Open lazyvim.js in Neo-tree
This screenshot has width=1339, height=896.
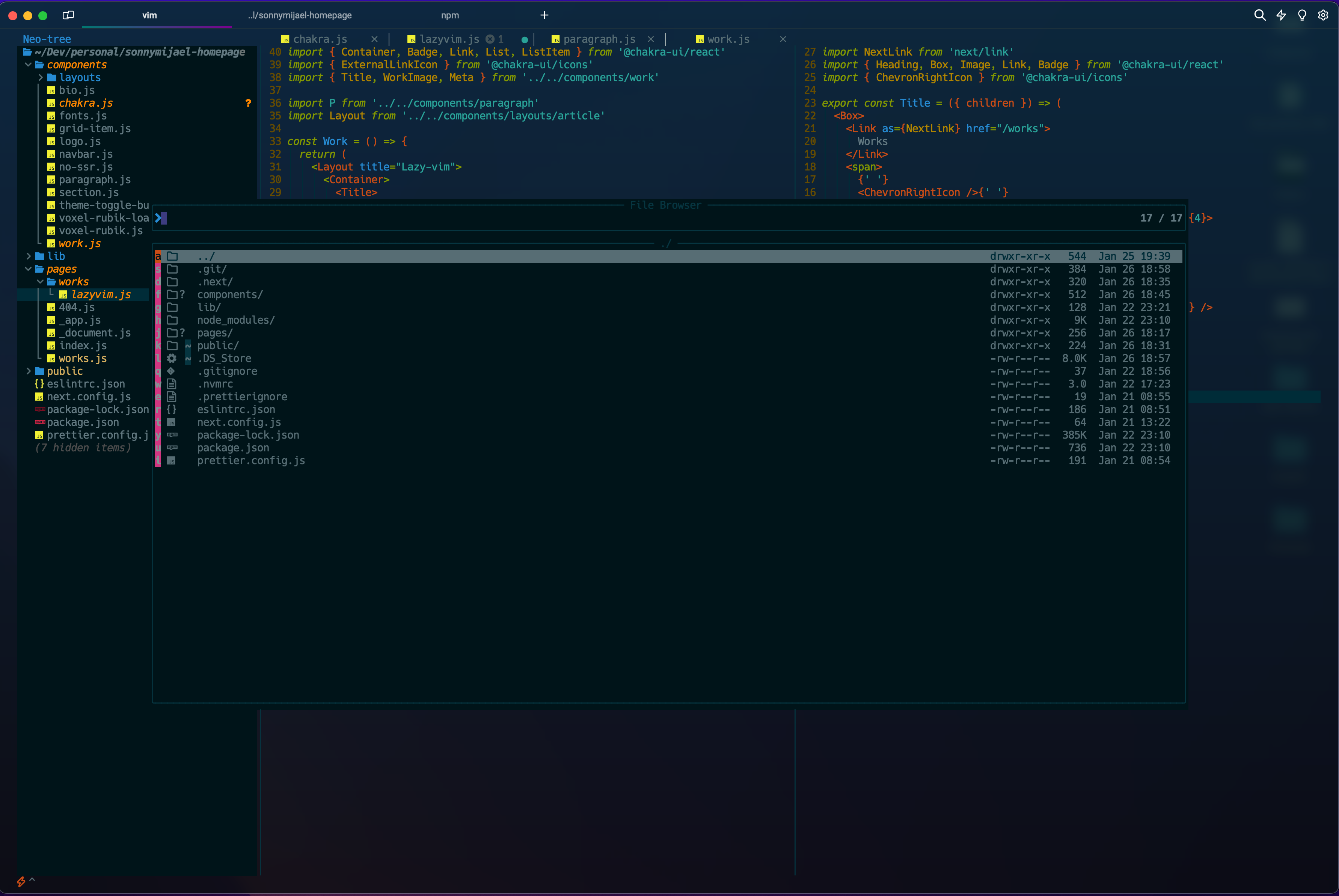click(x=101, y=295)
